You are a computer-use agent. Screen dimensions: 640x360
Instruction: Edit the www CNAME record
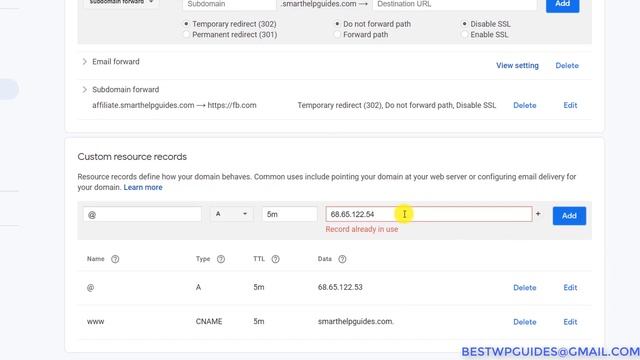coord(570,322)
